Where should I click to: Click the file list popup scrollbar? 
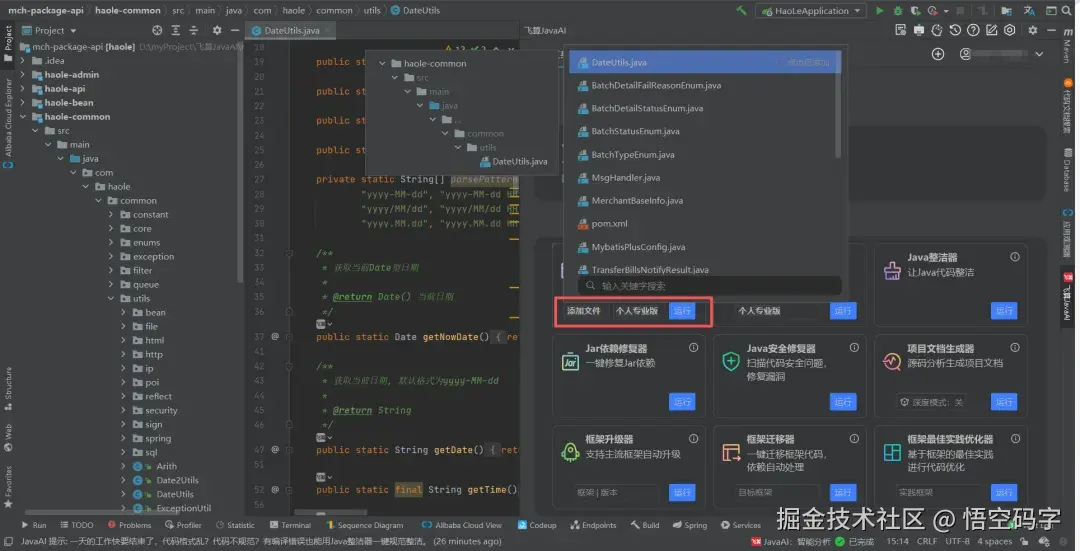tap(838, 105)
